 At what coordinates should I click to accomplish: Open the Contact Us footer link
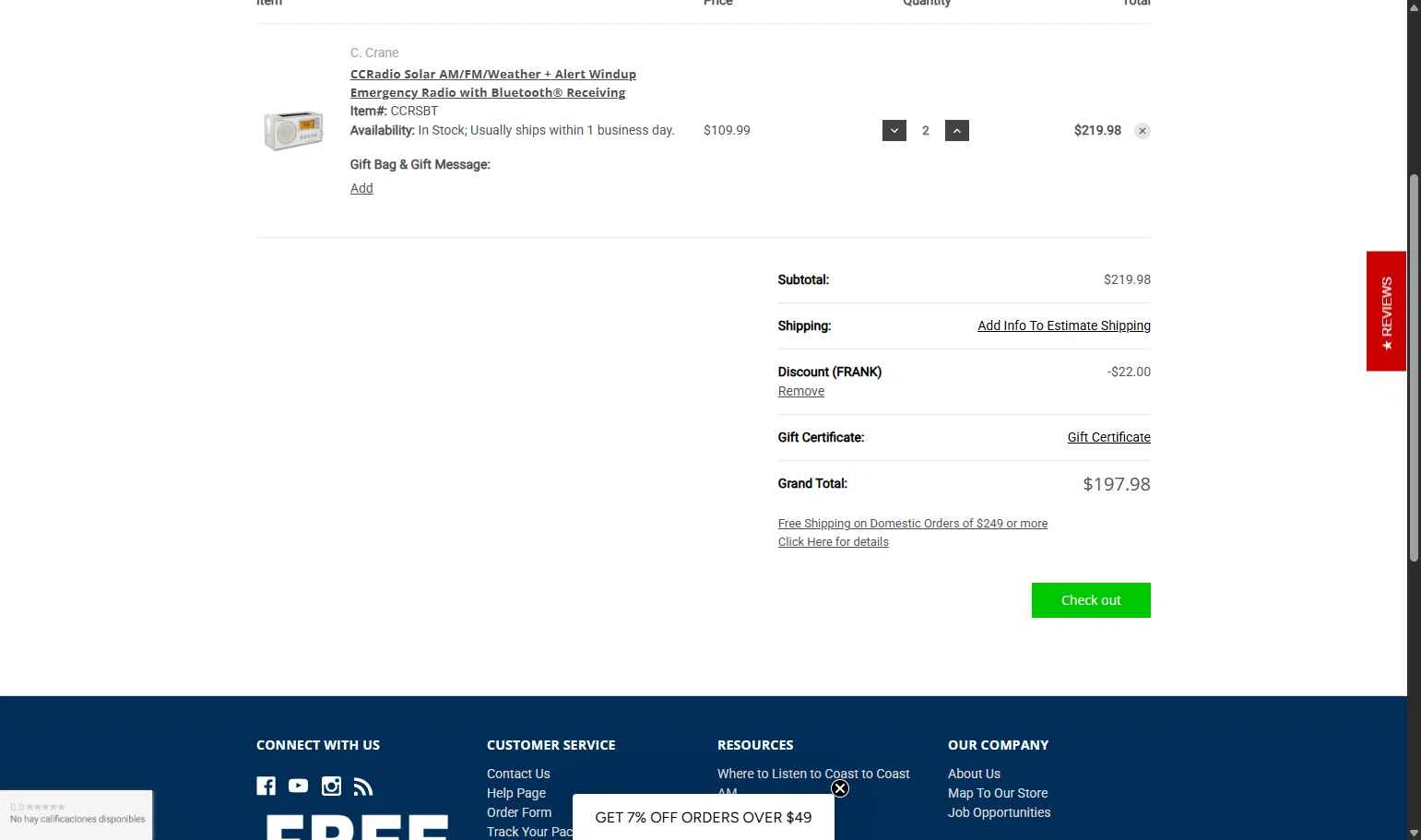[x=518, y=774]
